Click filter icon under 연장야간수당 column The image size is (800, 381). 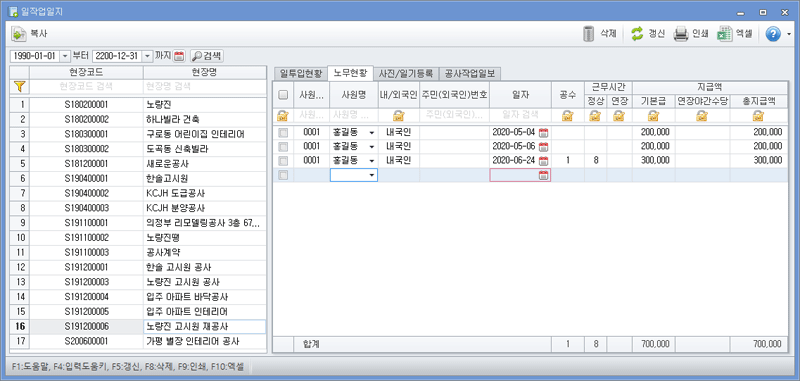(x=702, y=116)
